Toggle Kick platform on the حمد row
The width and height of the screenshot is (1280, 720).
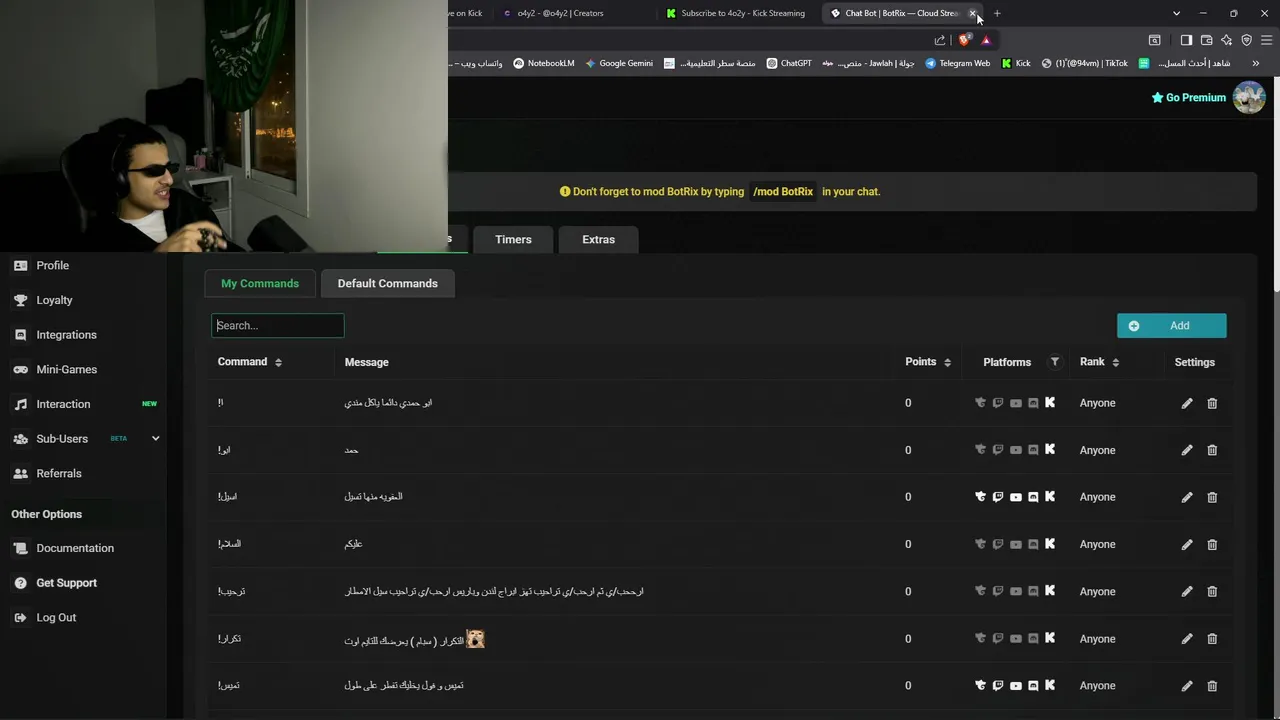coord(1050,450)
